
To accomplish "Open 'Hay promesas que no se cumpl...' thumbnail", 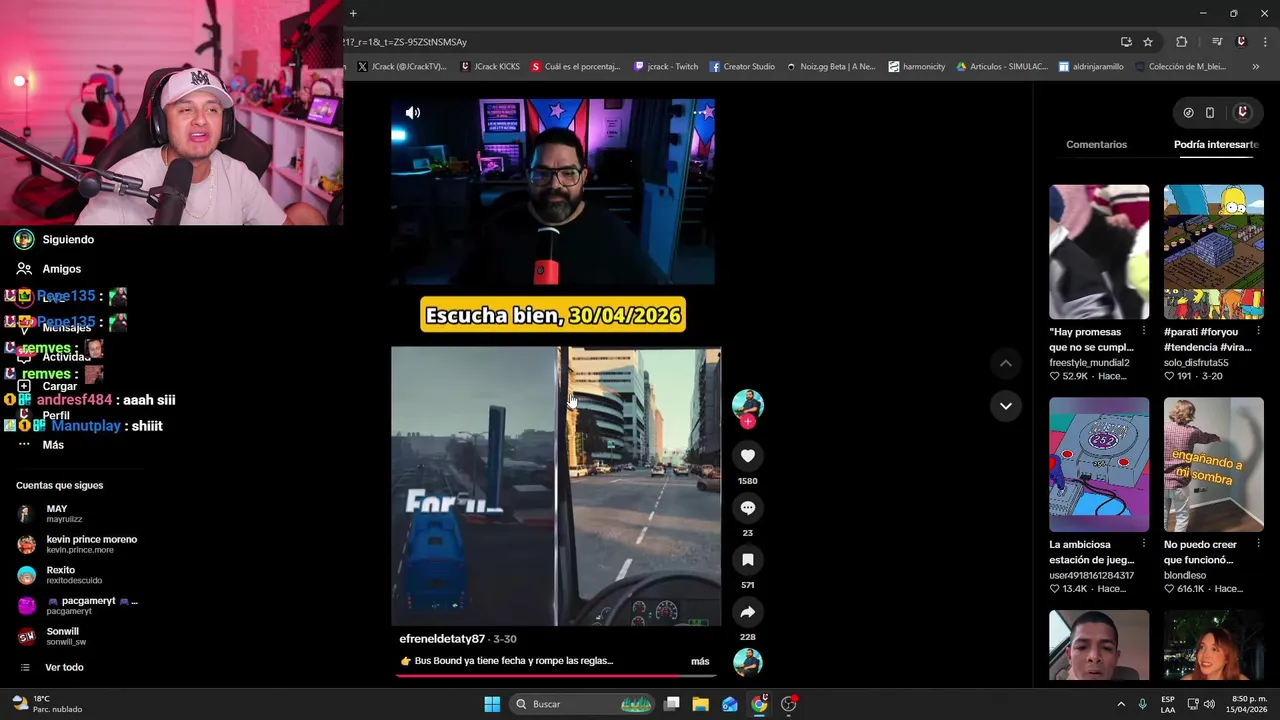I will [1099, 252].
